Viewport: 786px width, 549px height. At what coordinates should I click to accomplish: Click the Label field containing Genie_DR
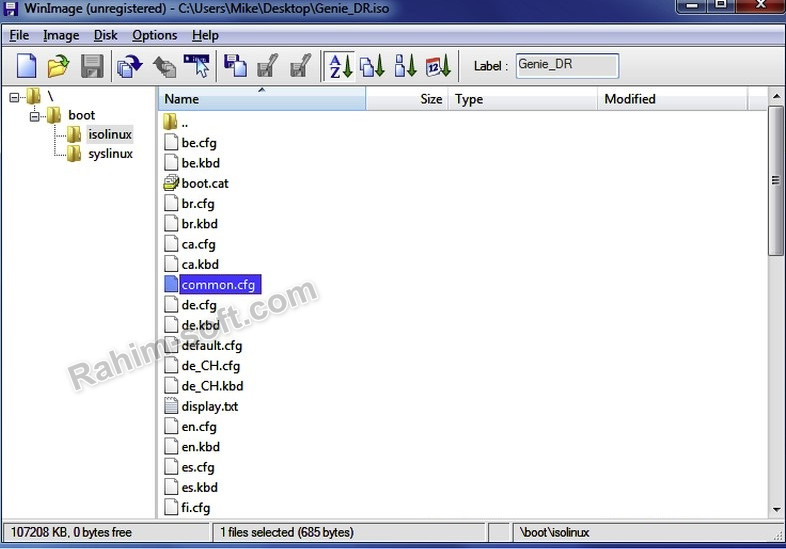pos(567,65)
